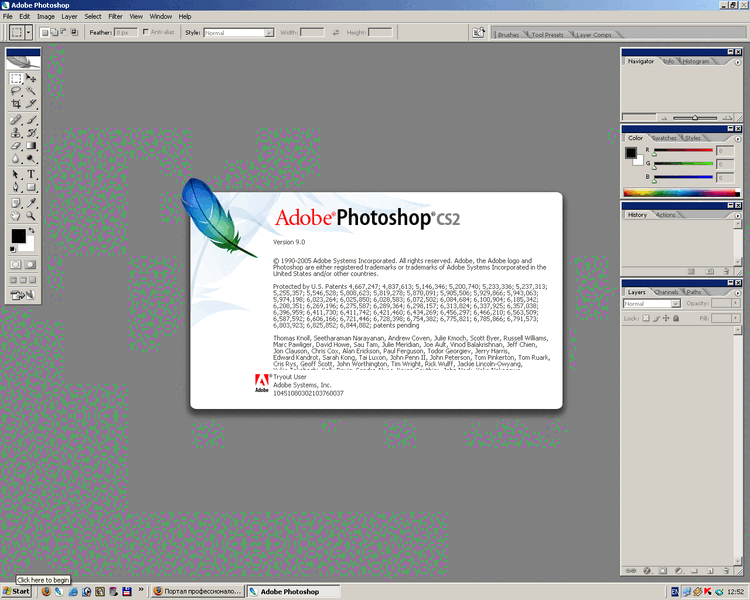
Task: Open the Image menu
Action: point(46,16)
